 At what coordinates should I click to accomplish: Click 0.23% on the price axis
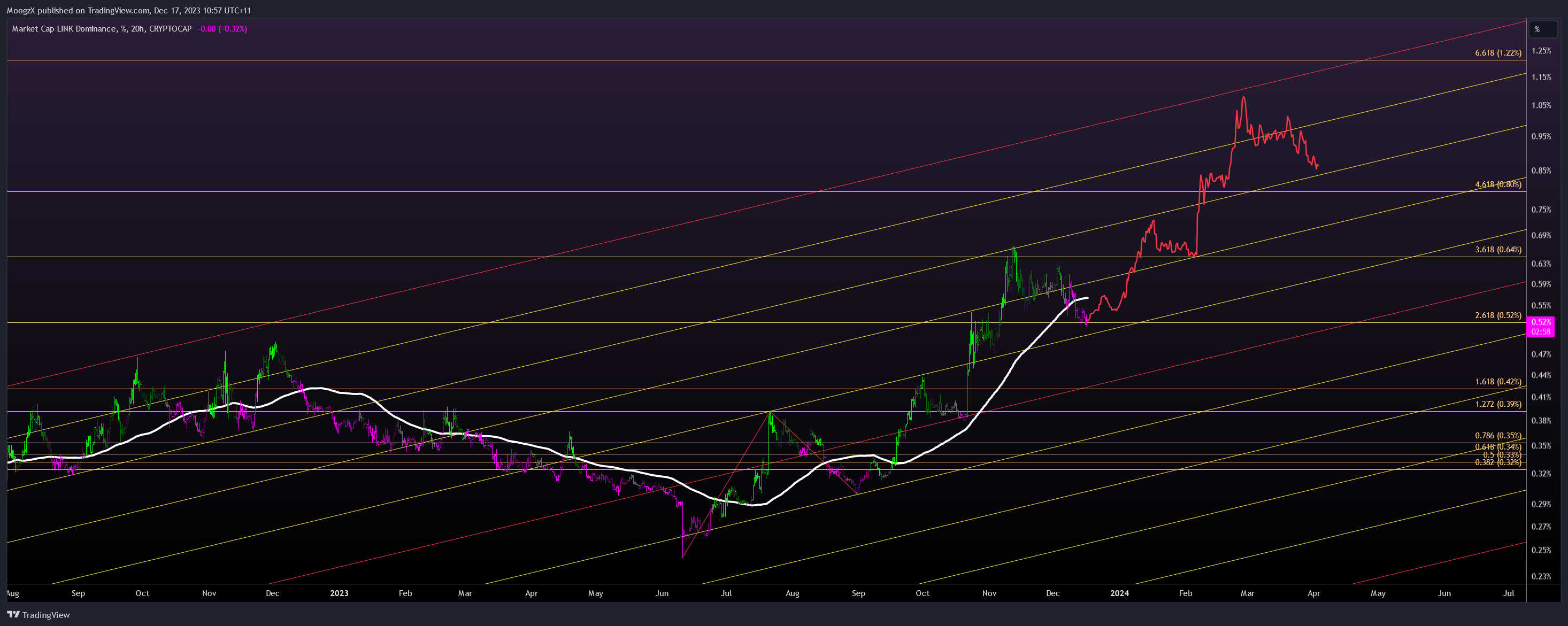1541,577
